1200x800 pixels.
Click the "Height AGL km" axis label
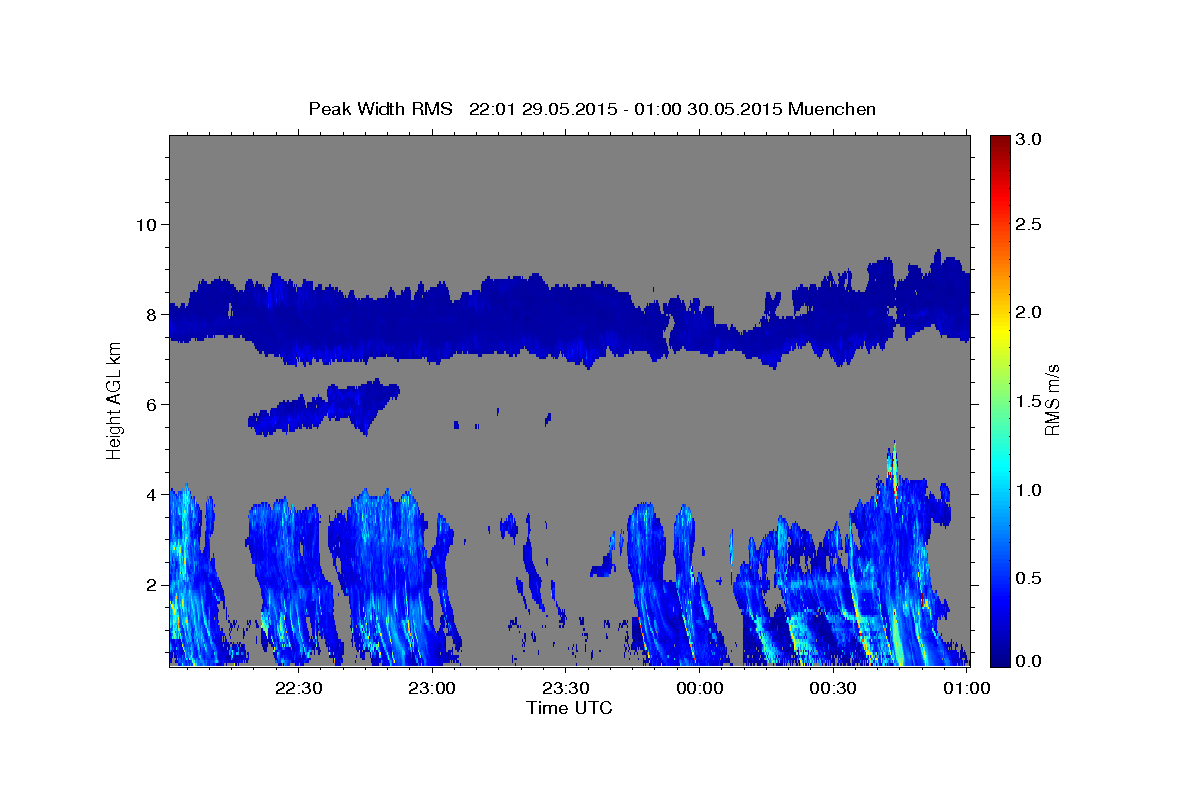pyautogui.click(x=115, y=400)
